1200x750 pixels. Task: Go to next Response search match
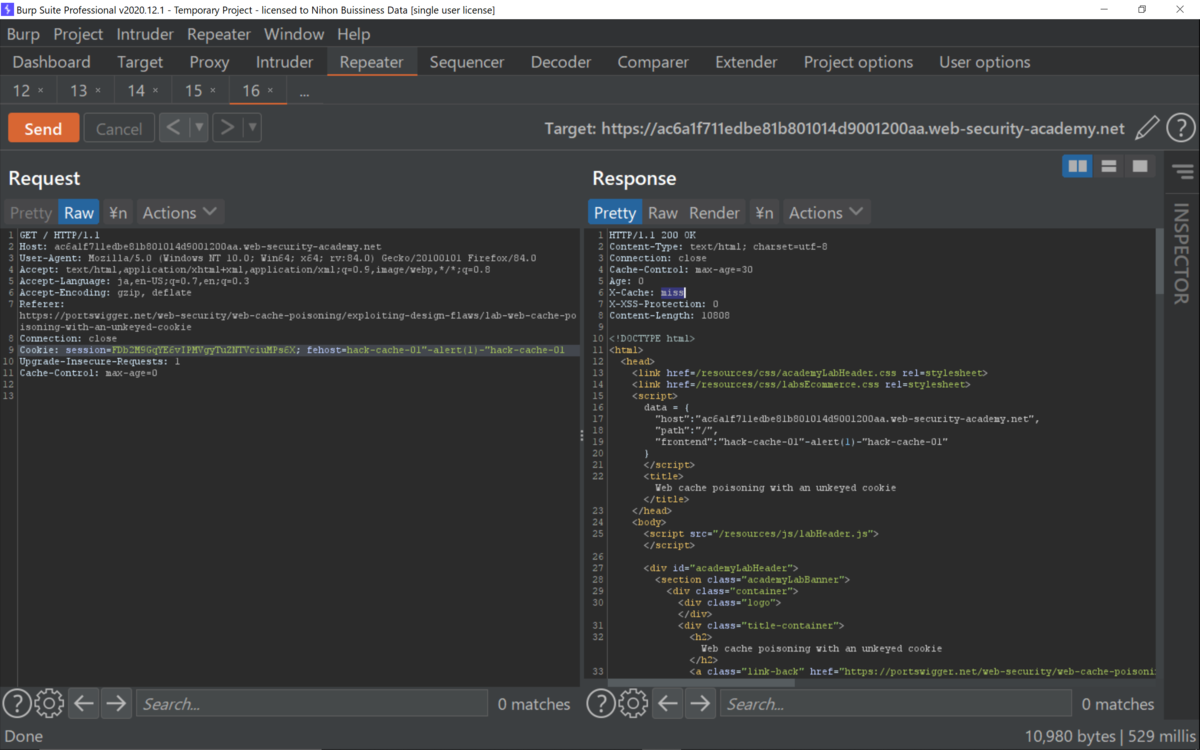coord(700,704)
